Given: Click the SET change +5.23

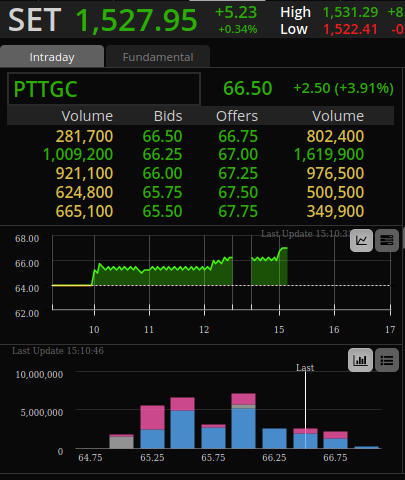Looking at the screenshot, I should click(236, 13).
